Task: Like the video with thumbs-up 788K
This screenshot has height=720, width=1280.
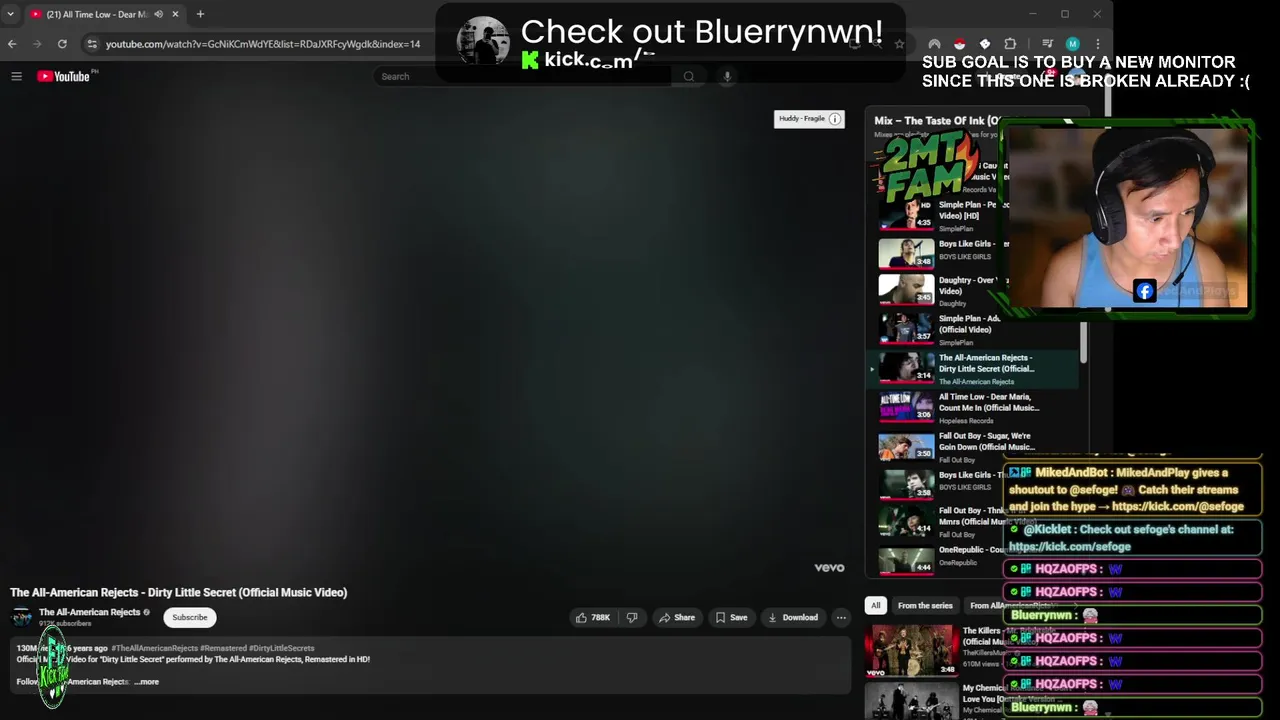Action: coord(593,617)
